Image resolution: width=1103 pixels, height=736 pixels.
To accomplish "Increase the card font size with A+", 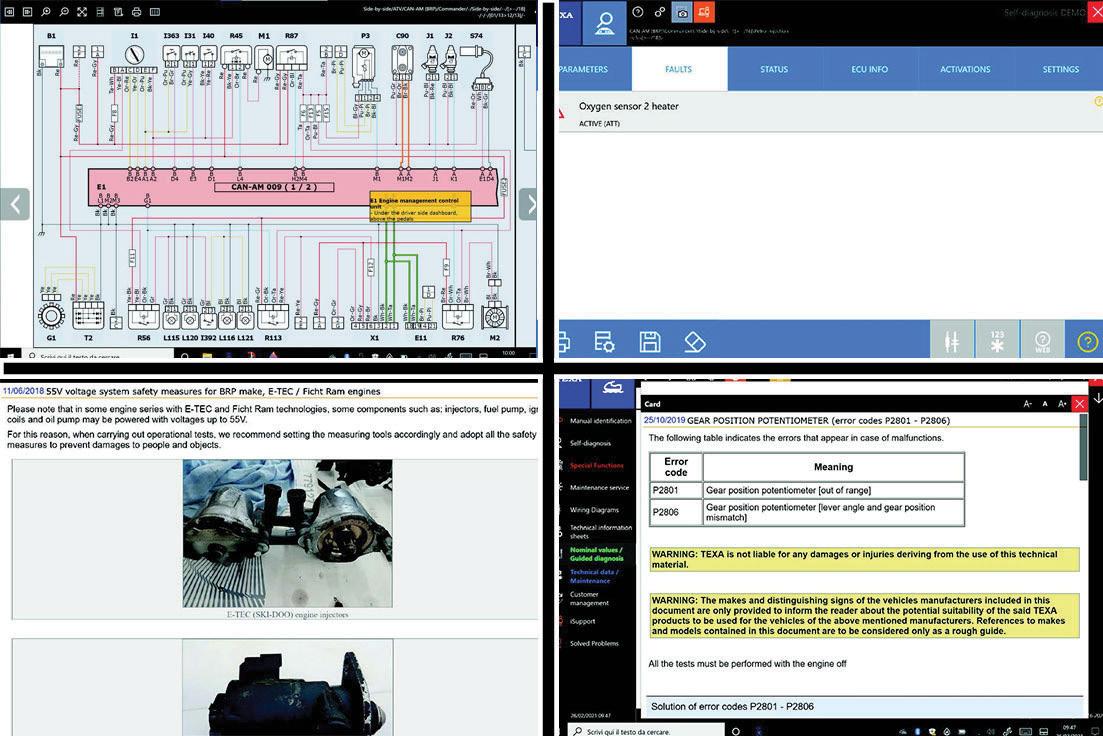I will 1062,404.
